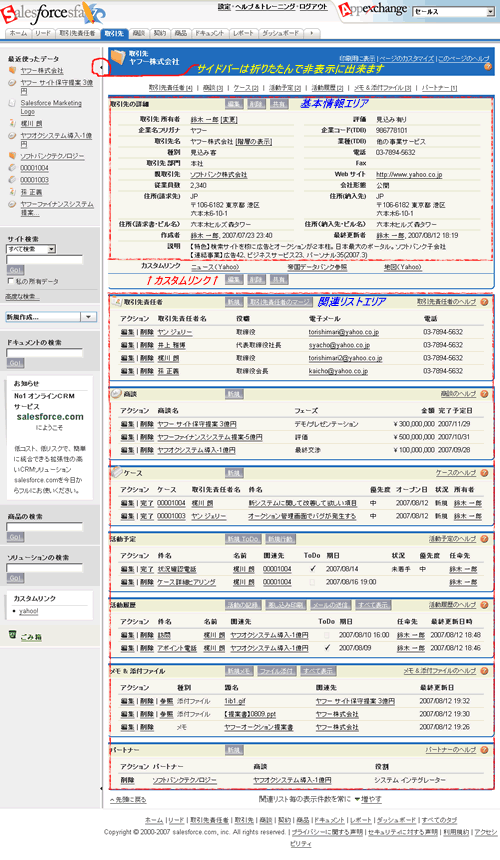Click the account icon beside ソフトバンクテクノロジー in the recent items list
500x860 pixels.
(12, 156)
